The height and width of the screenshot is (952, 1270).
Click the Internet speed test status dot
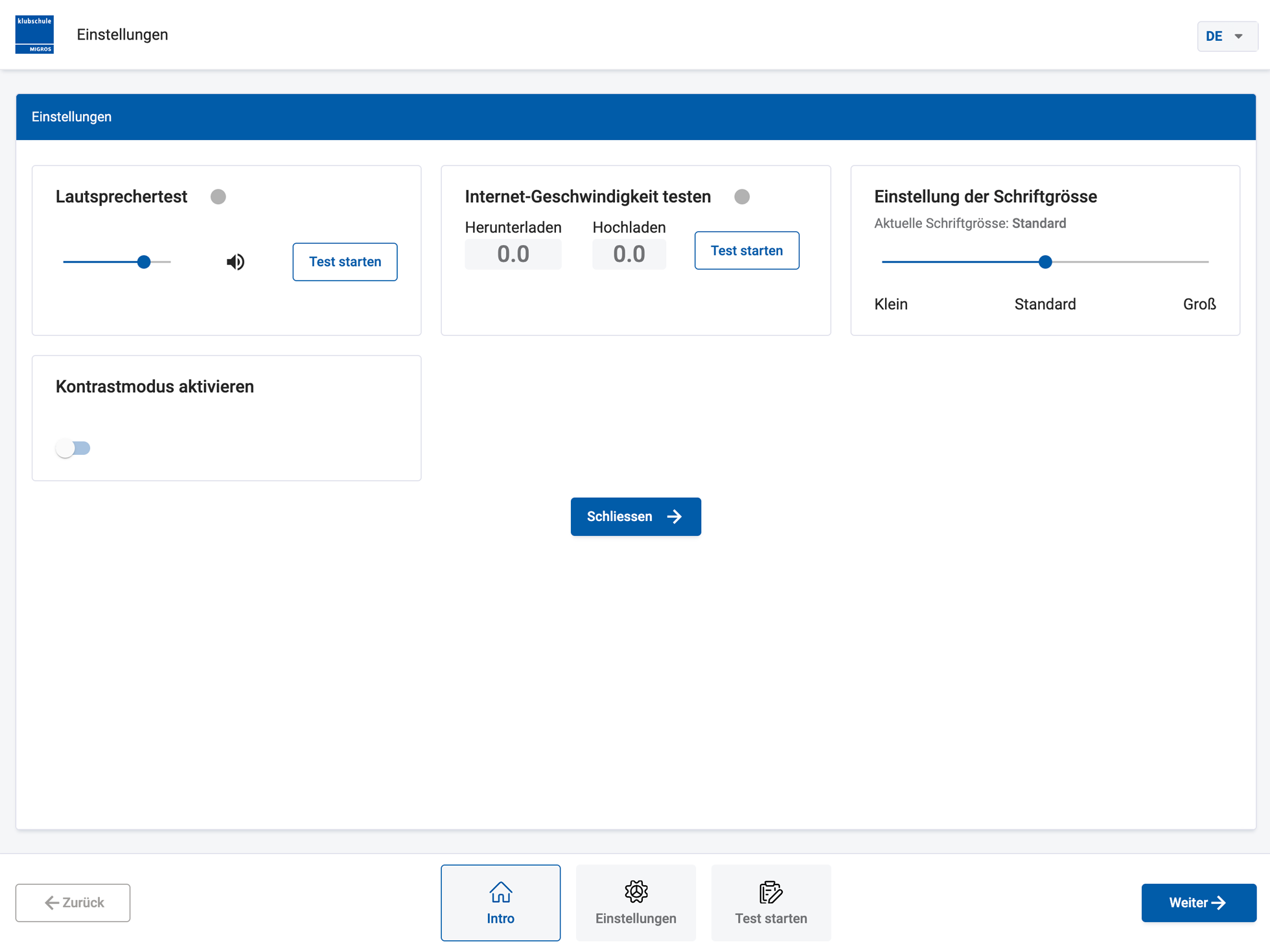tap(742, 196)
